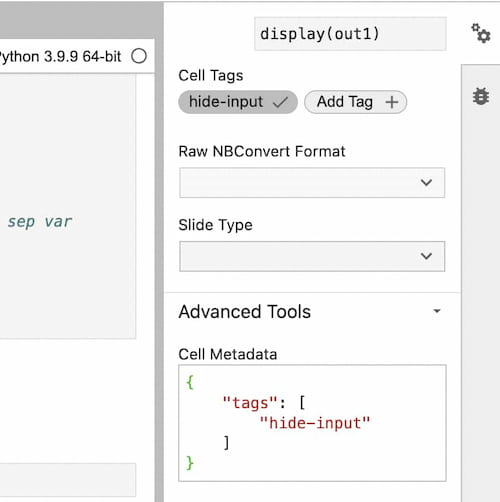This screenshot has height=502, width=500.
Task: Click the Advanced Tools heading
Action: click(245, 312)
